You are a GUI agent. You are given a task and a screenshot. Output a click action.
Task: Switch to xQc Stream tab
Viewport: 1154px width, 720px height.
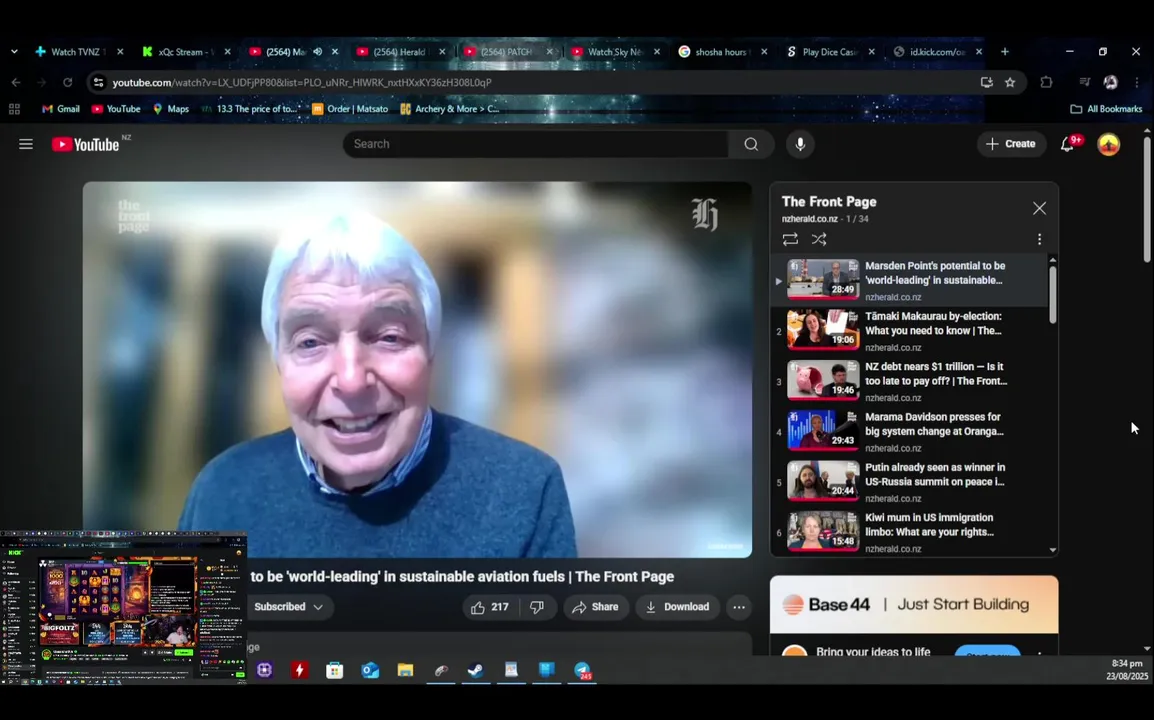pyautogui.click(x=186, y=52)
